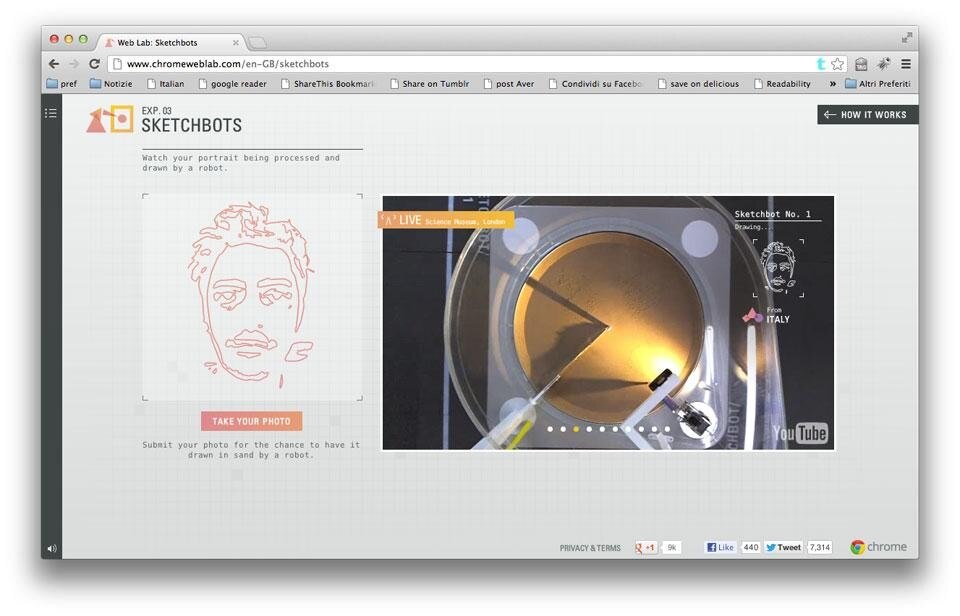Click the Google +1 button
The image size is (960, 616).
pos(646,547)
